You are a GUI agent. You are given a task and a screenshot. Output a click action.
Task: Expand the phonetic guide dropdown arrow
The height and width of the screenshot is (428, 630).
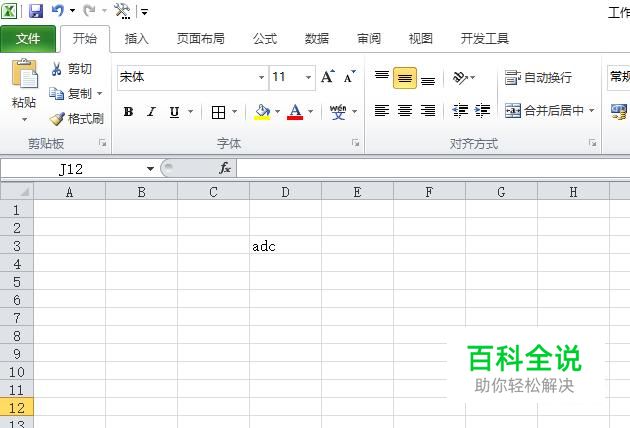[x=354, y=111]
